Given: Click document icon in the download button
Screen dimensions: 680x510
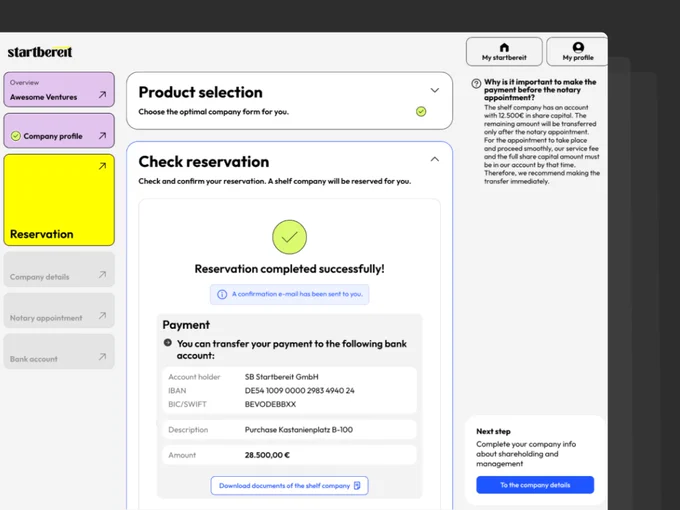Looking at the screenshot, I should tap(357, 486).
